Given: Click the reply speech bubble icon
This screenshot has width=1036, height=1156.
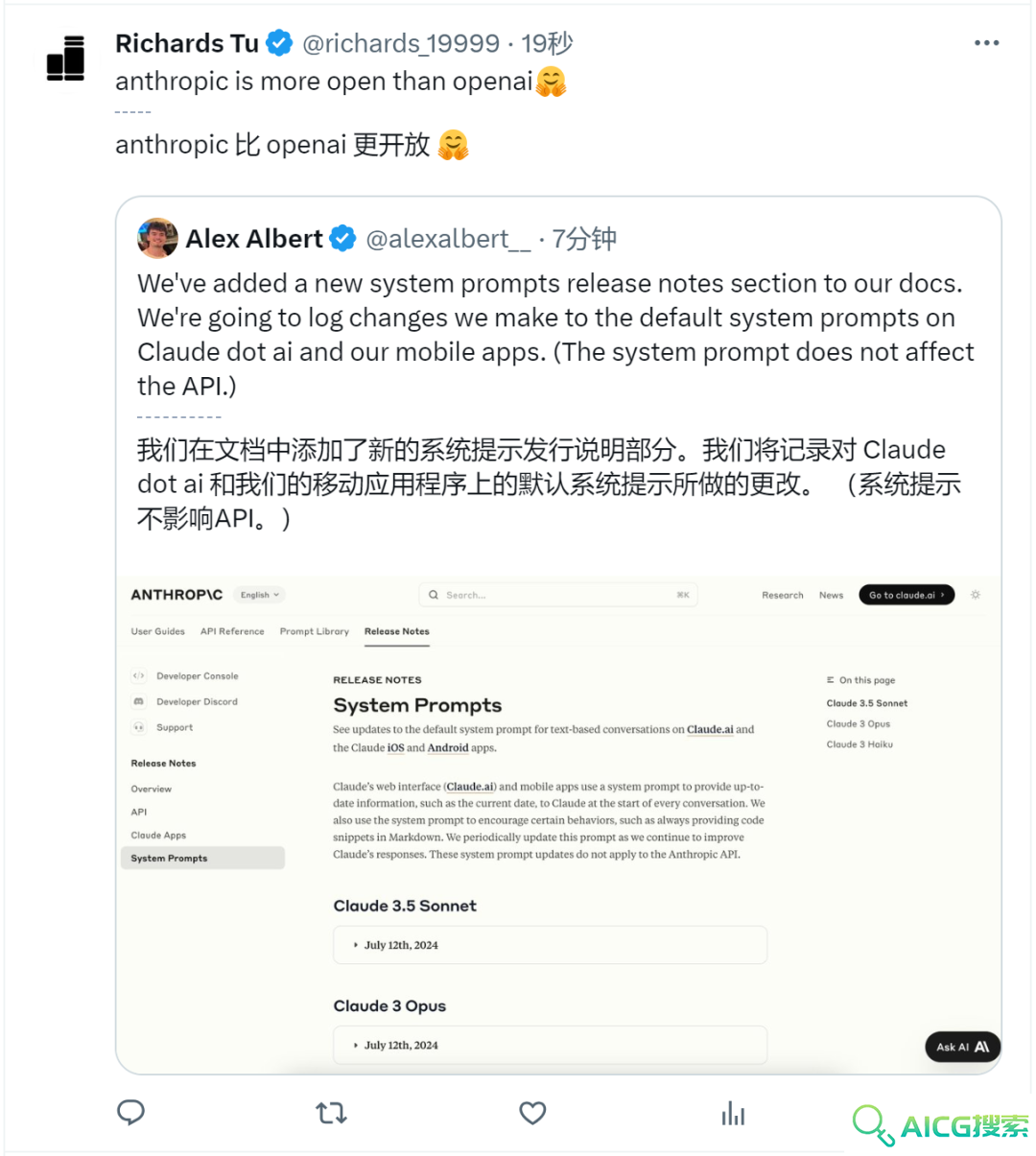Looking at the screenshot, I should [x=130, y=1113].
